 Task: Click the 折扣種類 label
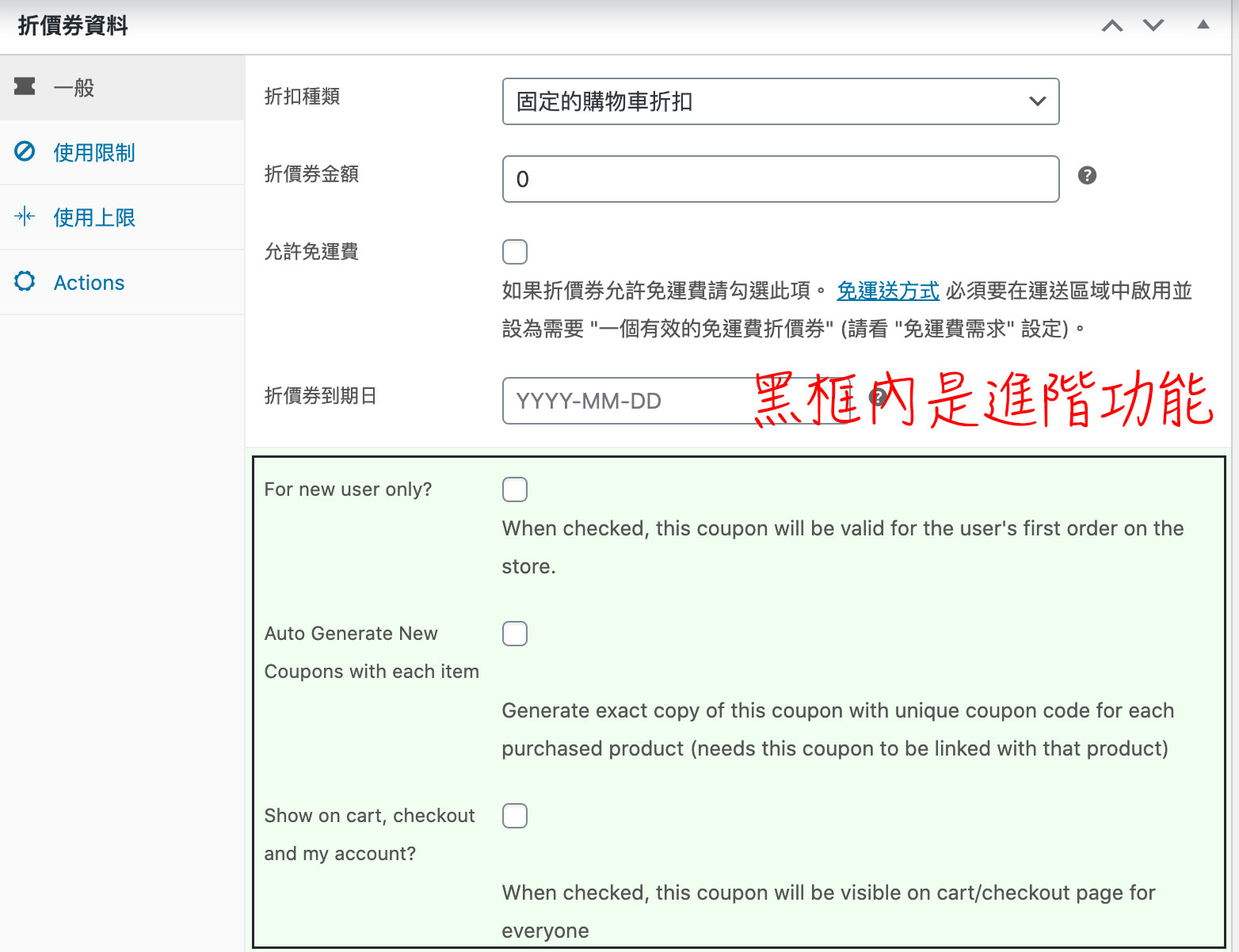pos(302,97)
